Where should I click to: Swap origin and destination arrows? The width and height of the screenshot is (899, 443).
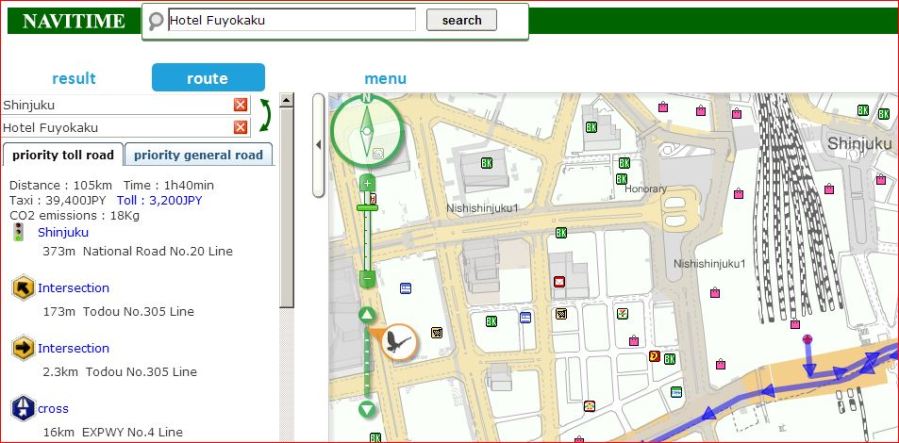(x=264, y=116)
